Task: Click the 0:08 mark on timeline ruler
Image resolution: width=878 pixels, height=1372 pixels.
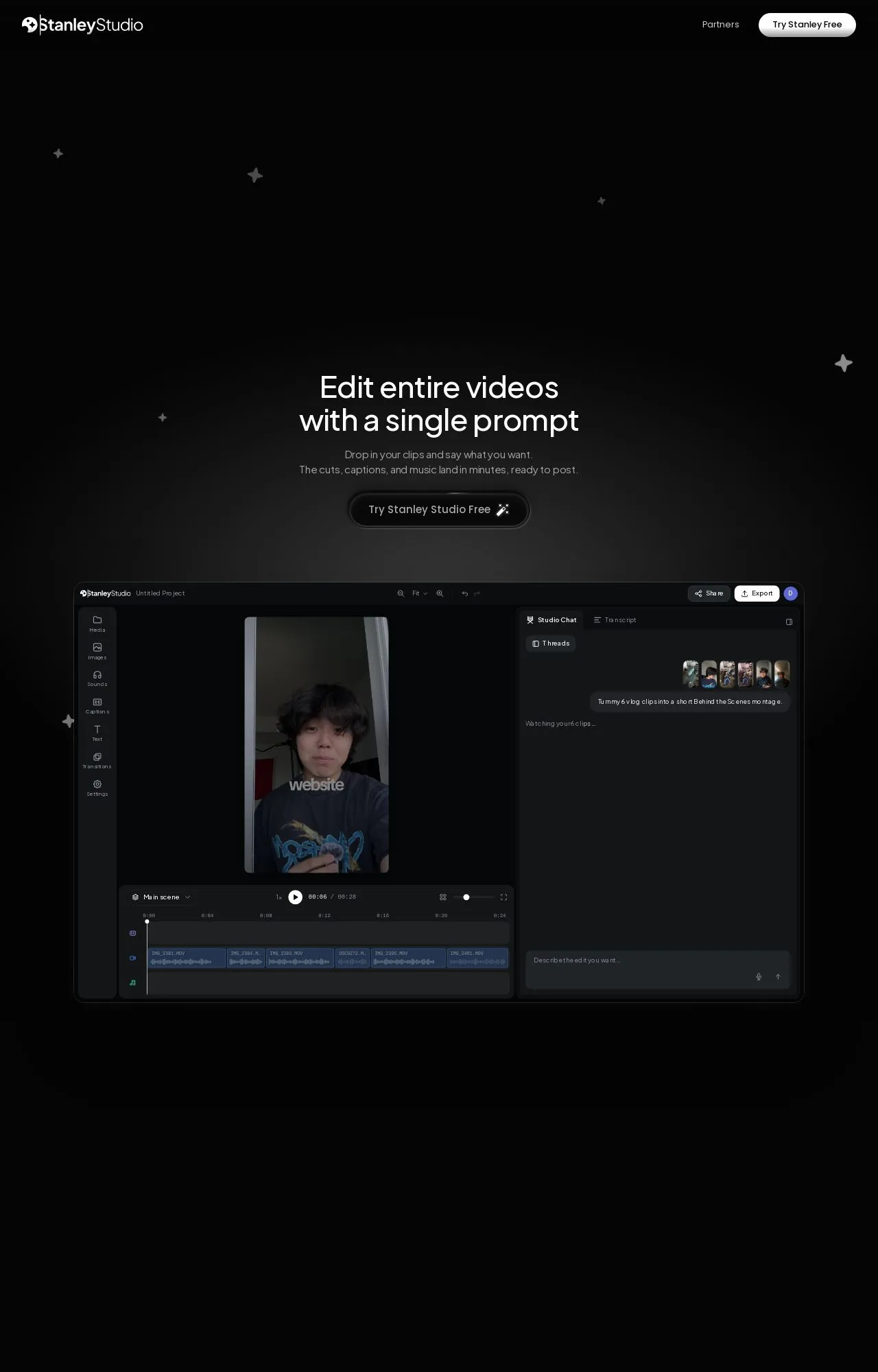Action: tap(266, 916)
